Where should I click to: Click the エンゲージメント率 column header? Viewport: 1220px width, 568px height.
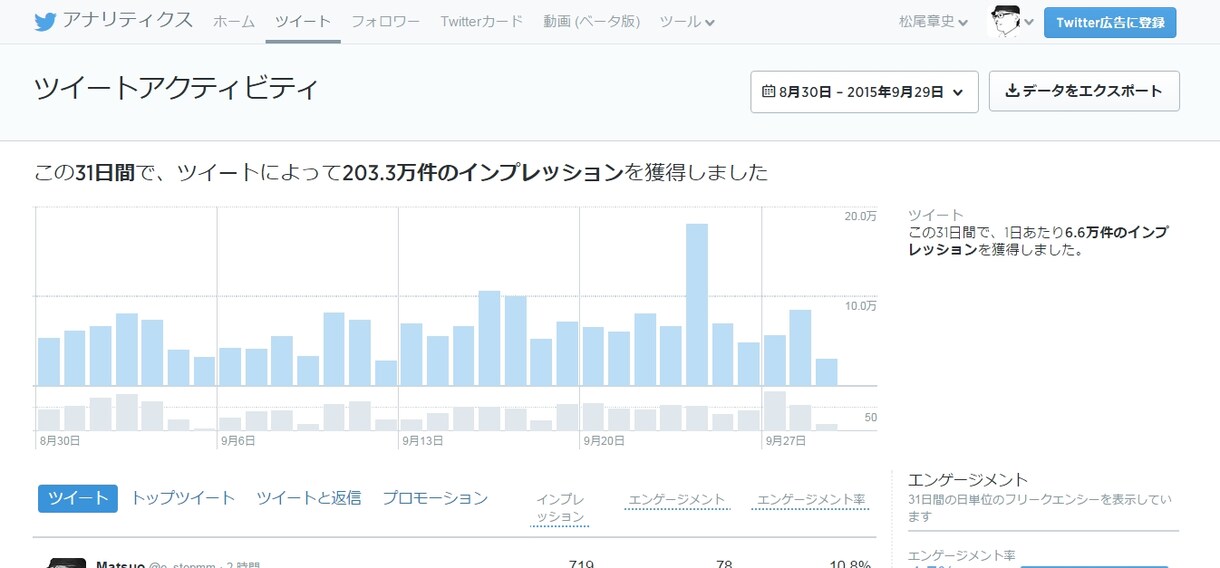pos(811,500)
